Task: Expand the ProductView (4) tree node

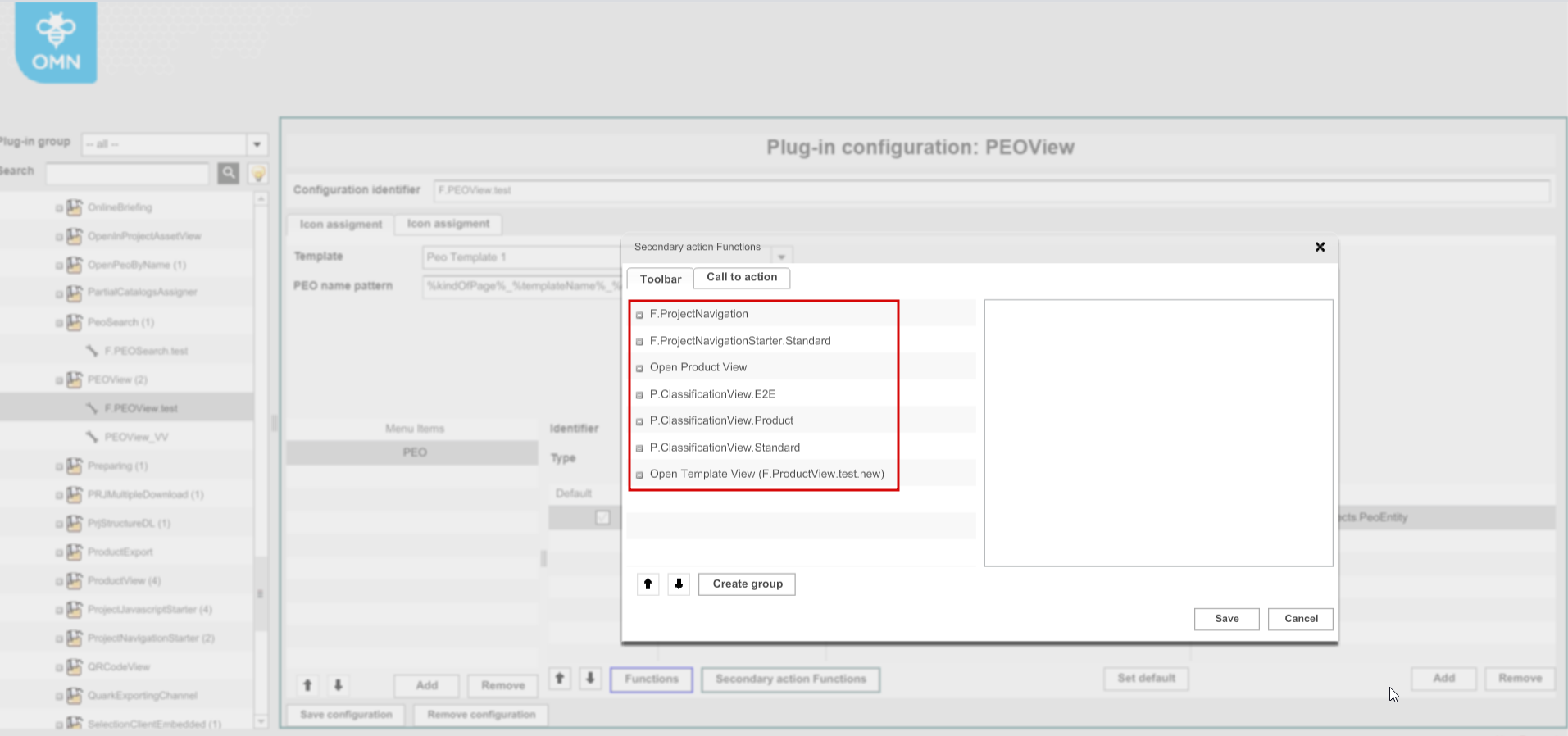Action: [x=59, y=580]
